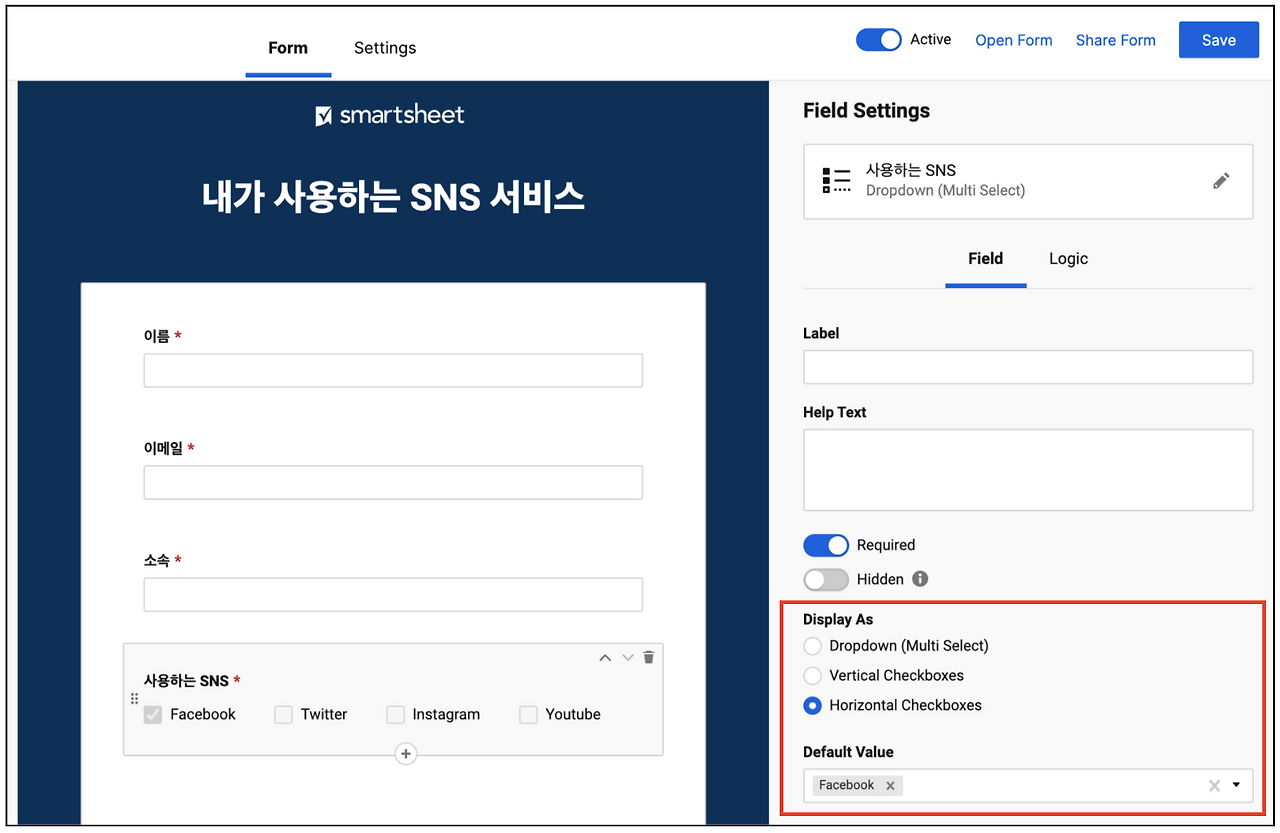This screenshot has width=1280, height=833.
Task: Toggle the Required switch off
Action: [x=826, y=545]
